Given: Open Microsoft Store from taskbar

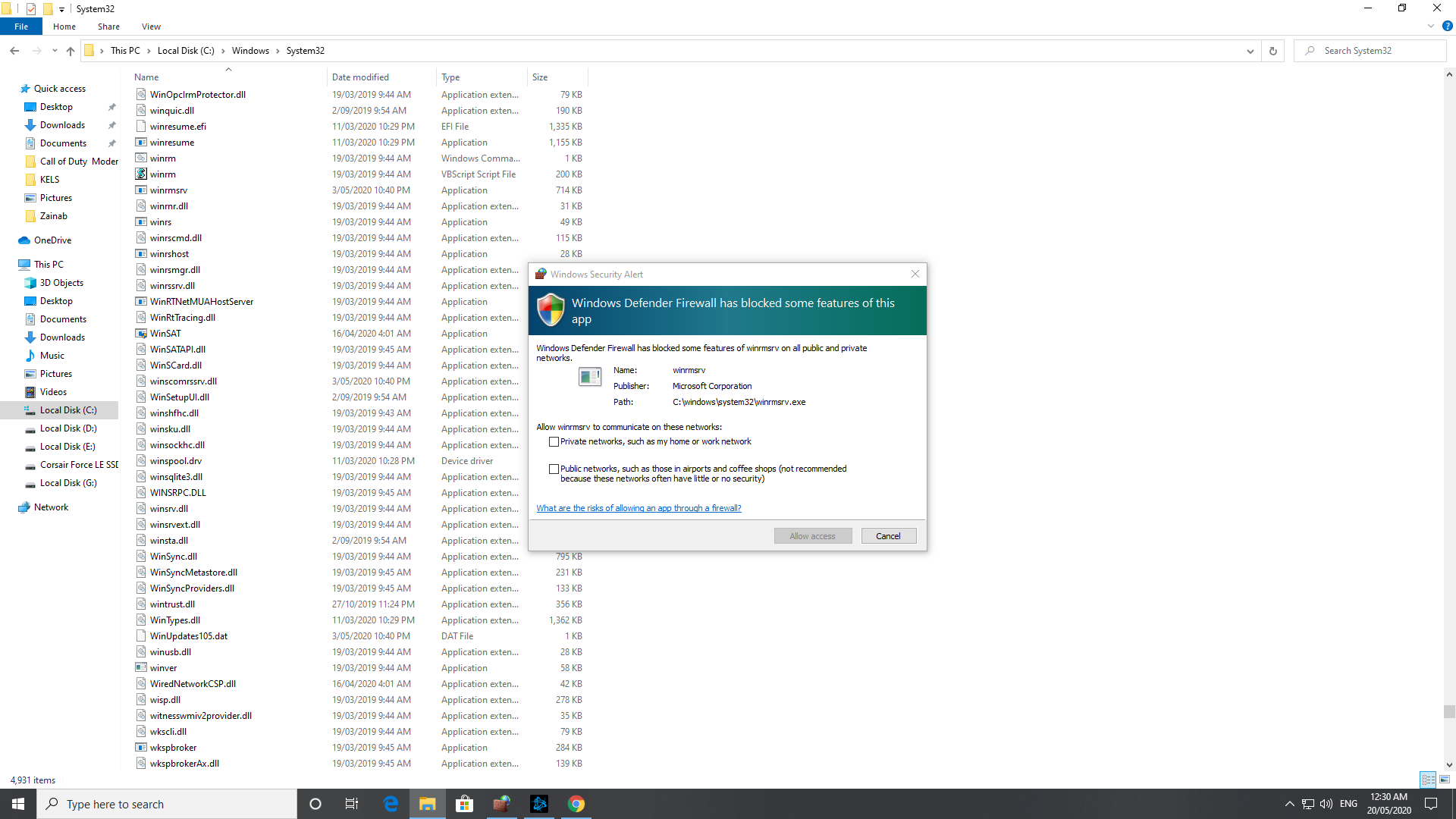Looking at the screenshot, I should (x=464, y=804).
